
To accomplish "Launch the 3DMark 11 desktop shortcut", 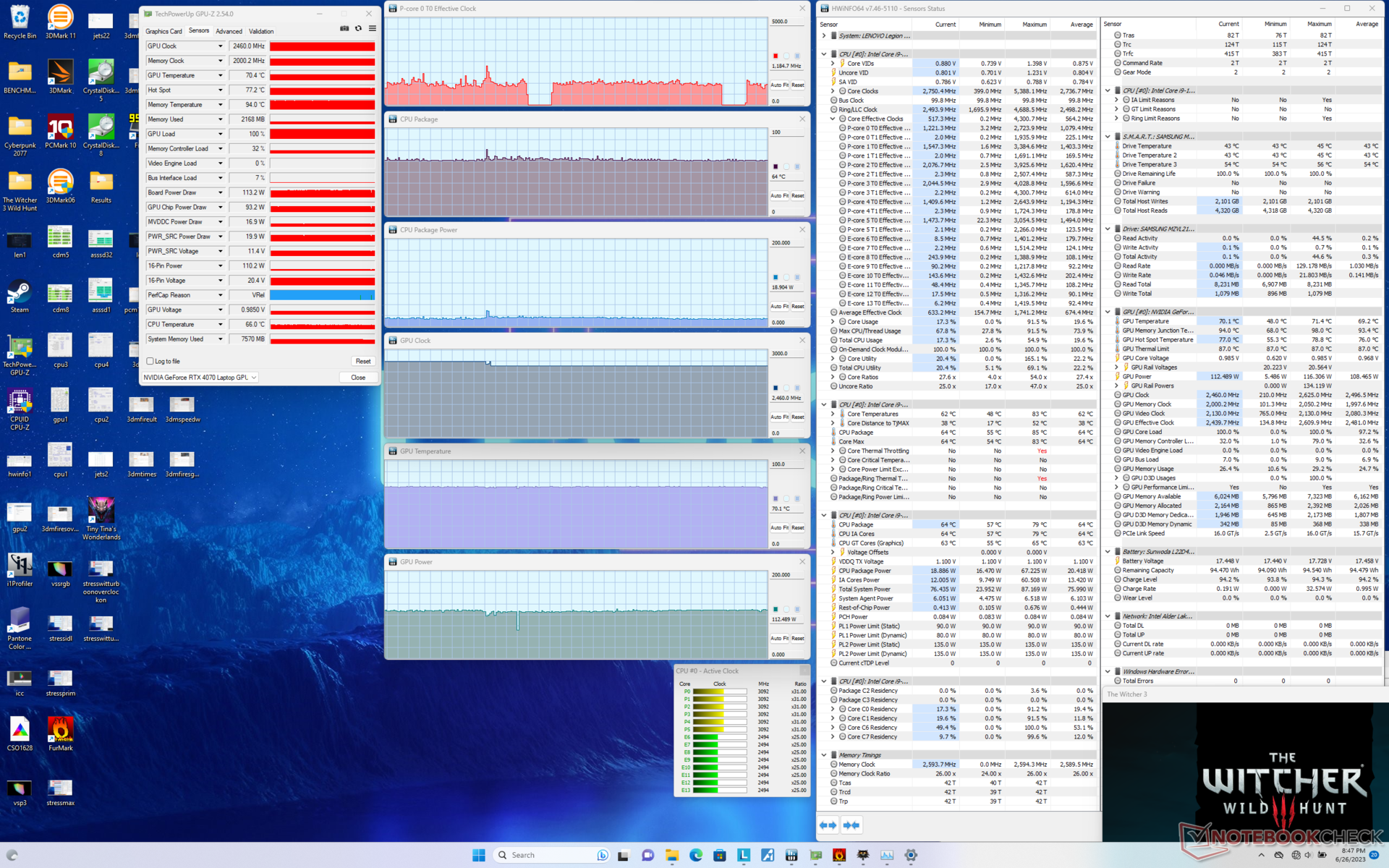I will (60, 20).
